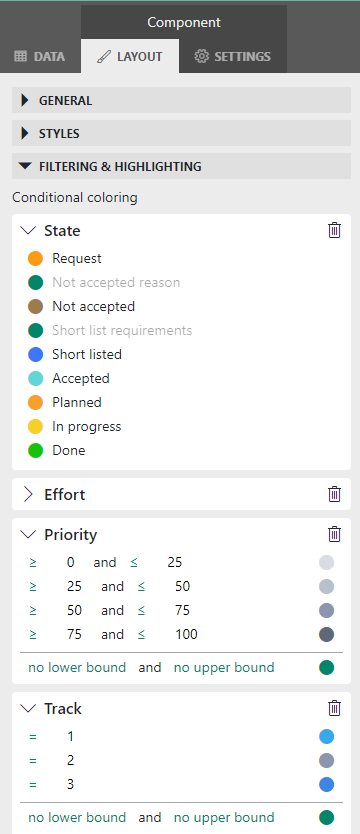Screen dimensions: 360x834
Task: Pick color for Priority 75 to 100 range
Action: pyautogui.click(x=326, y=635)
